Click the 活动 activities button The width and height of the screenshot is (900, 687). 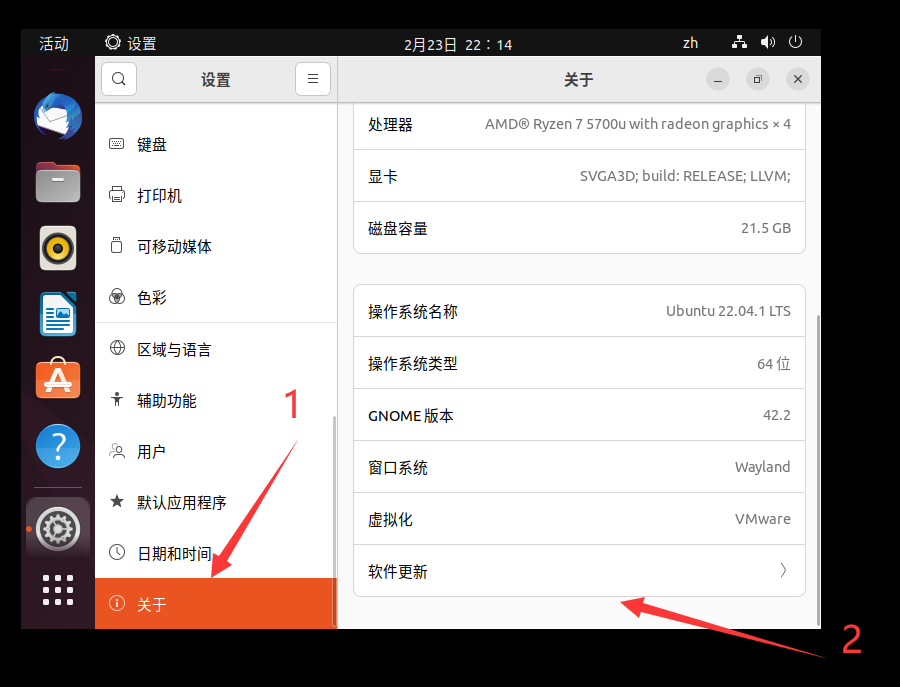click(54, 44)
